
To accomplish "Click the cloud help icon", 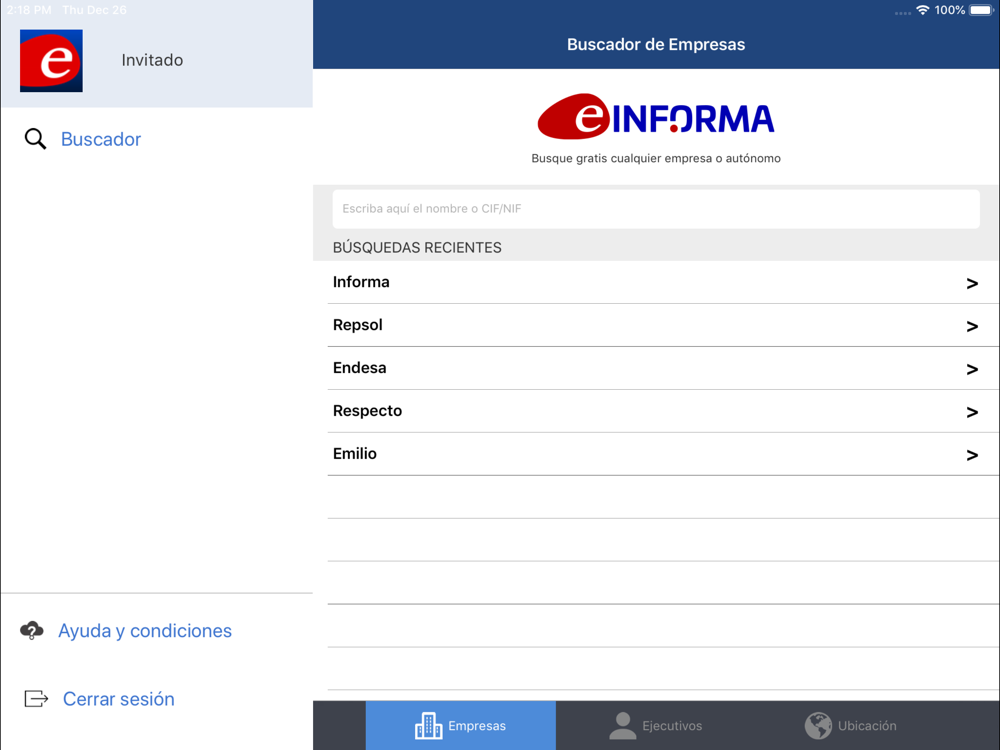I will coord(31,631).
